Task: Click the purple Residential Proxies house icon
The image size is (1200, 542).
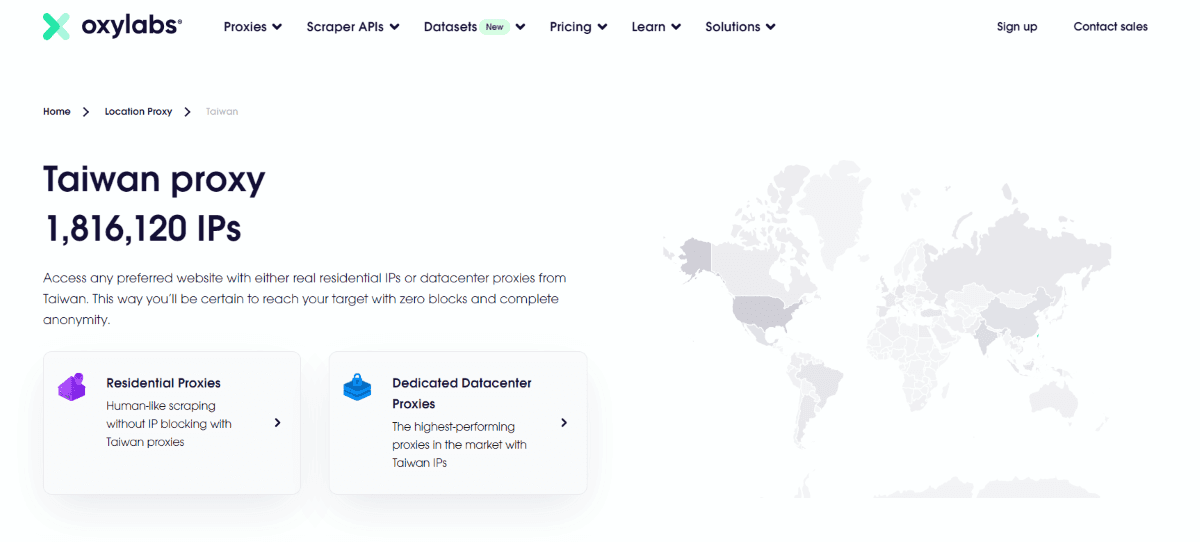Action: coord(72,387)
